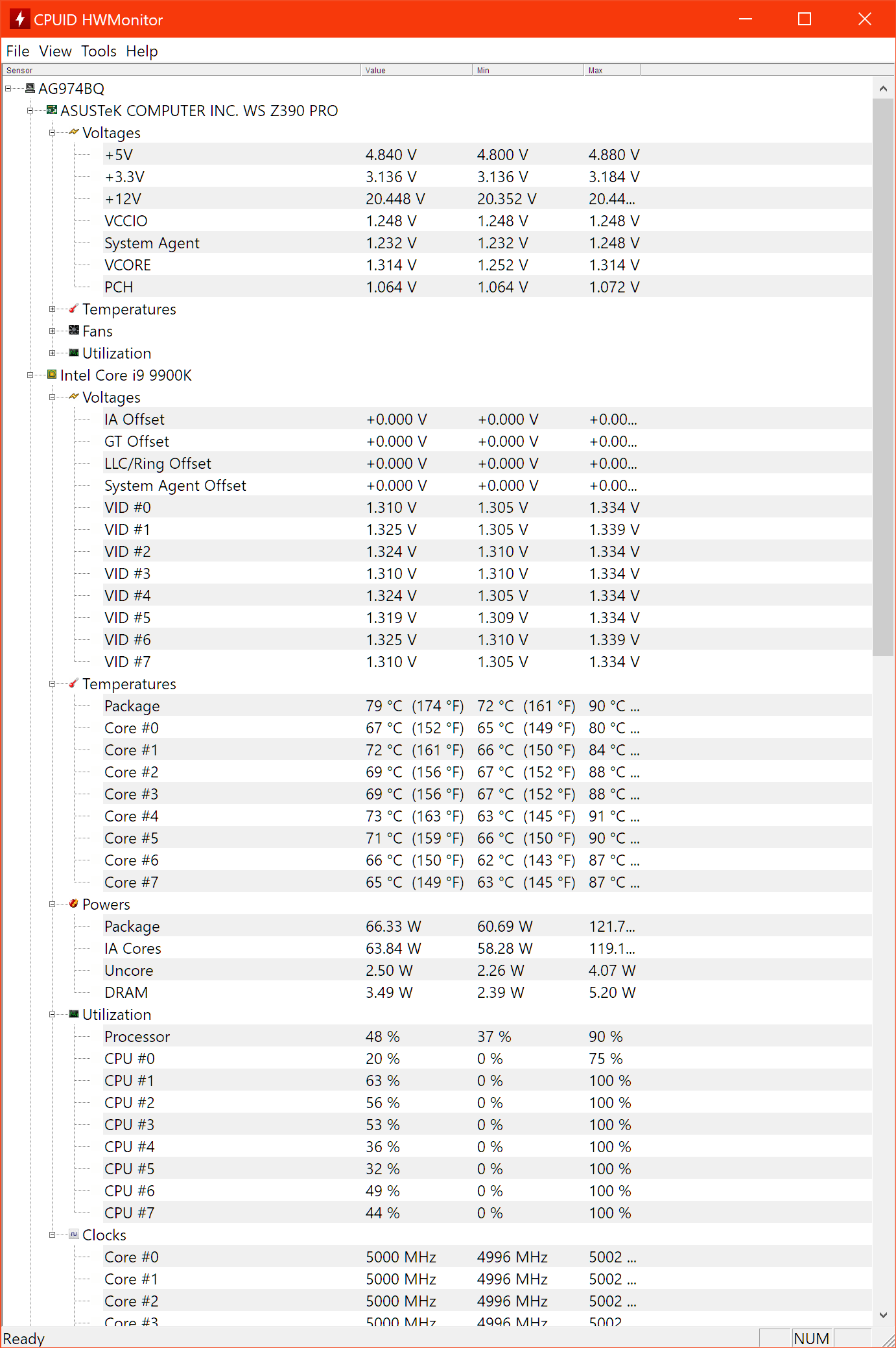The image size is (896, 1348).
Task: Open the View menu
Action: [55, 51]
